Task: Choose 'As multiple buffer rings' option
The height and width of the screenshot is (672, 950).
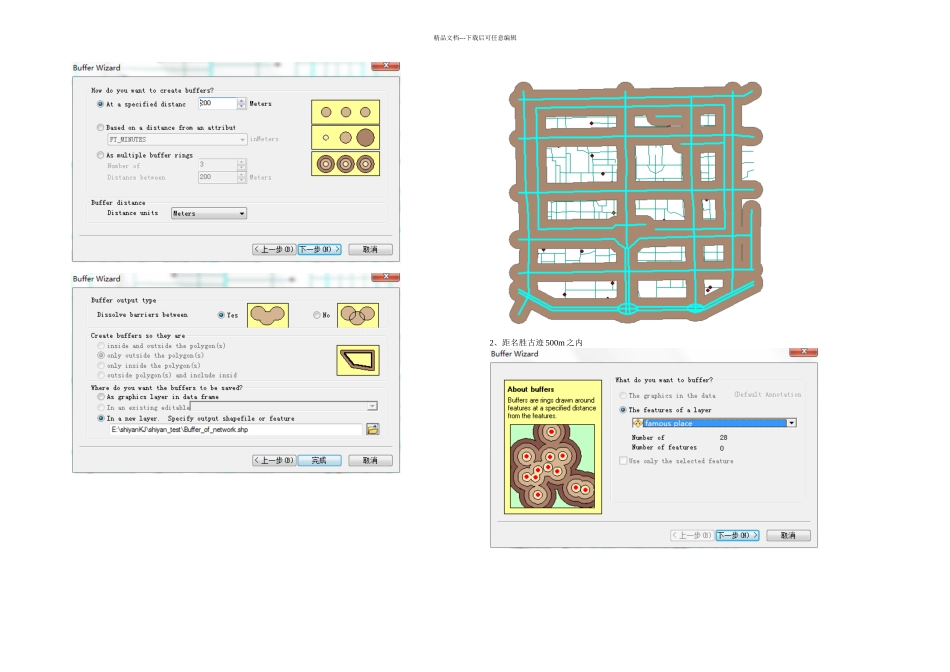Action: pos(101,155)
